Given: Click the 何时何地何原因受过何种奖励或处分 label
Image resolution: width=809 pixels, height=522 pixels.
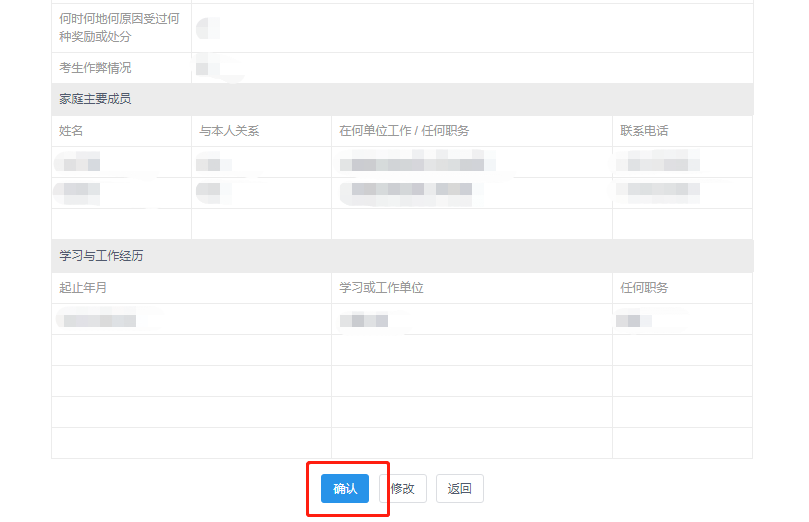Looking at the screenshot, I should 119,28.
